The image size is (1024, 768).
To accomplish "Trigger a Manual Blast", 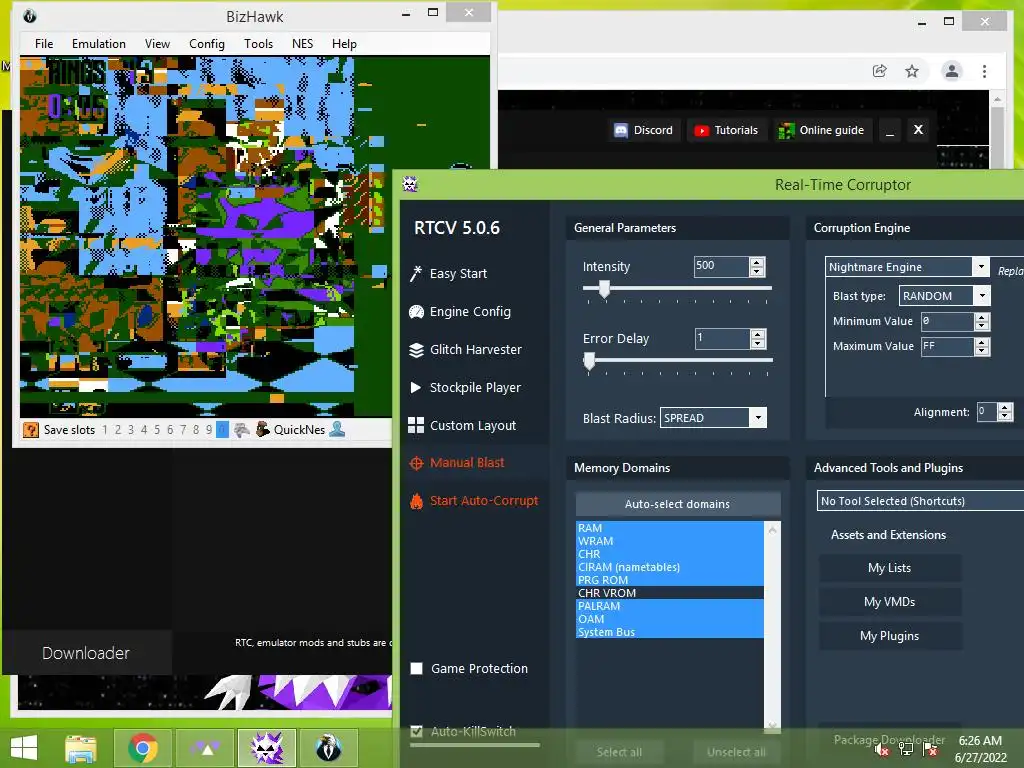I will pyautogui.click(x=457, y=463).
